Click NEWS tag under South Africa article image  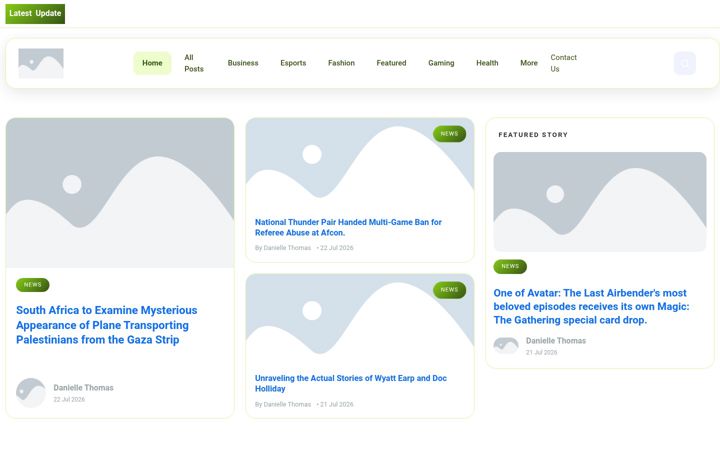pyautogui.click(x=33, y=285)
